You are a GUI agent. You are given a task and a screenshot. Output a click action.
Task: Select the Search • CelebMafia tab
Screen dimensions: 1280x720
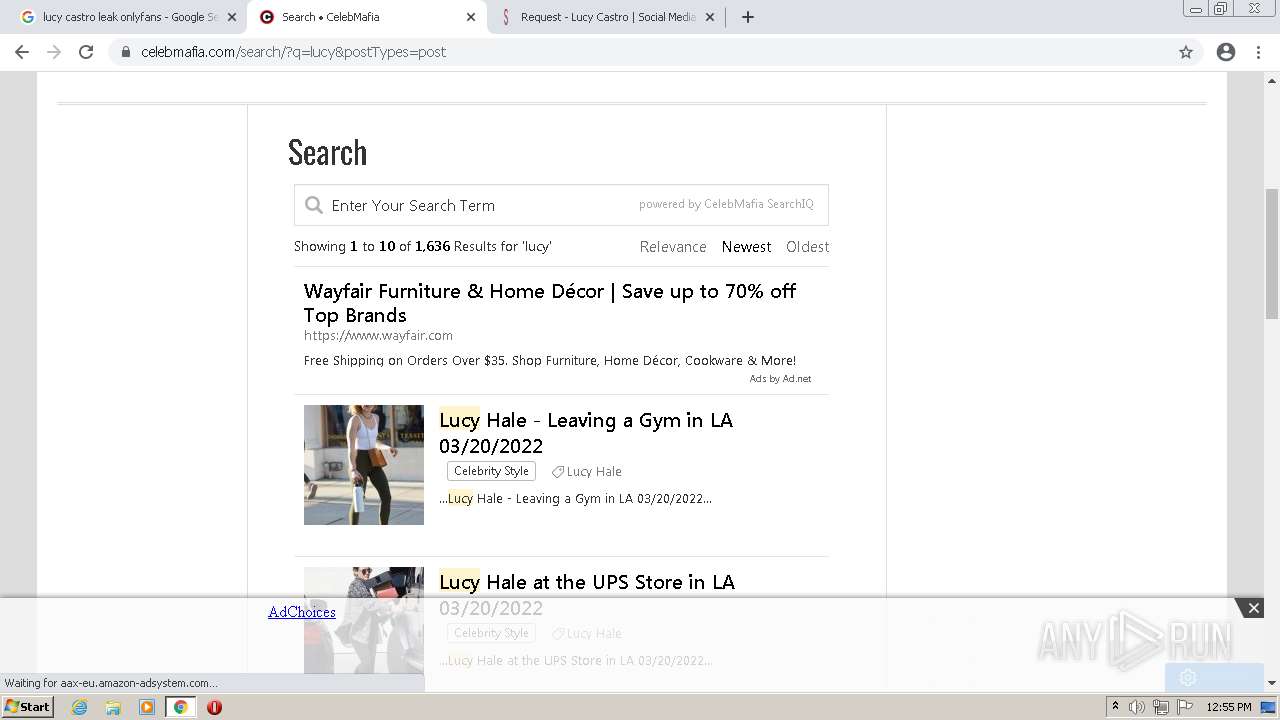point(366,17)
